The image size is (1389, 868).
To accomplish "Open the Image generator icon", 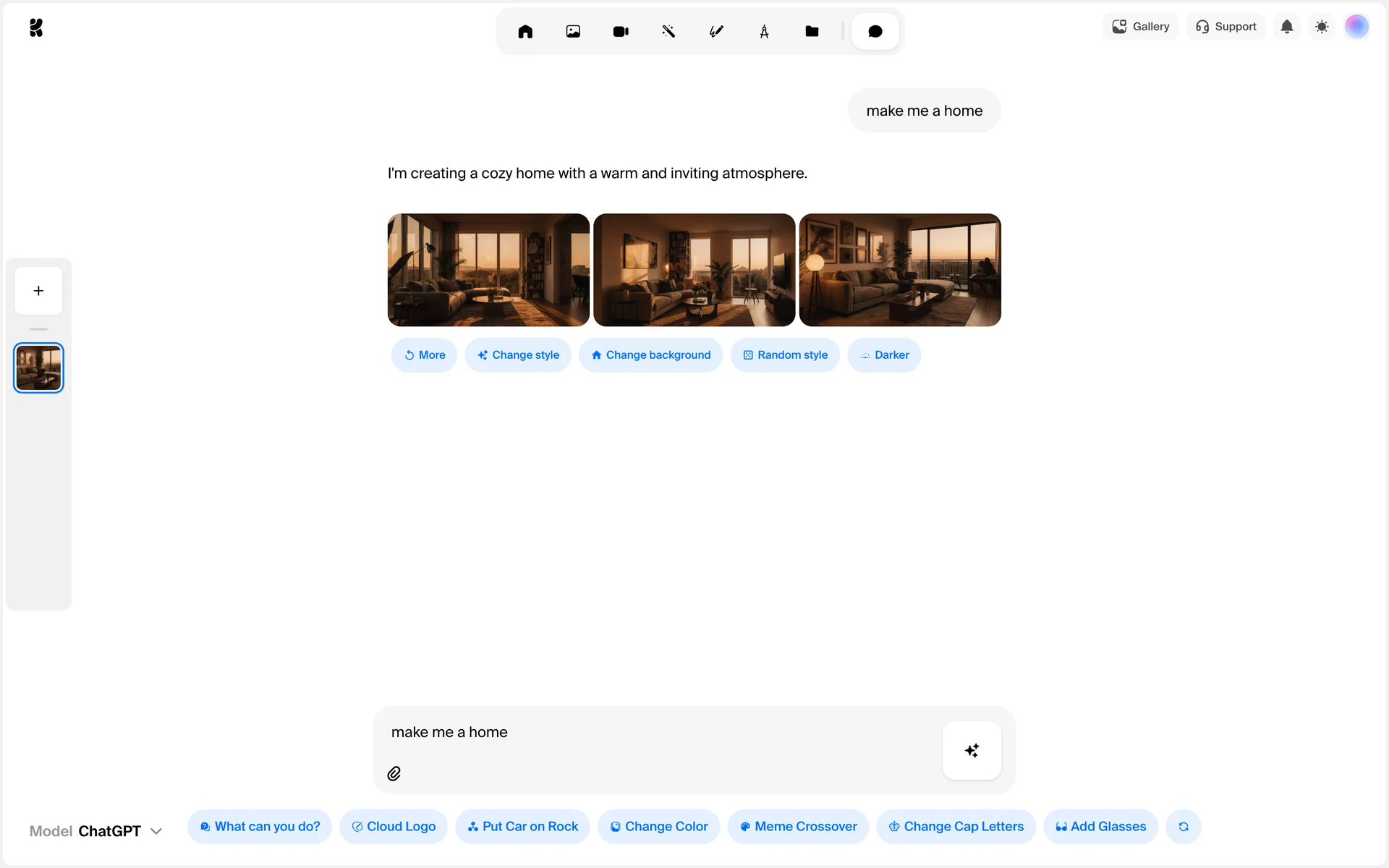I will coord(573,31).
